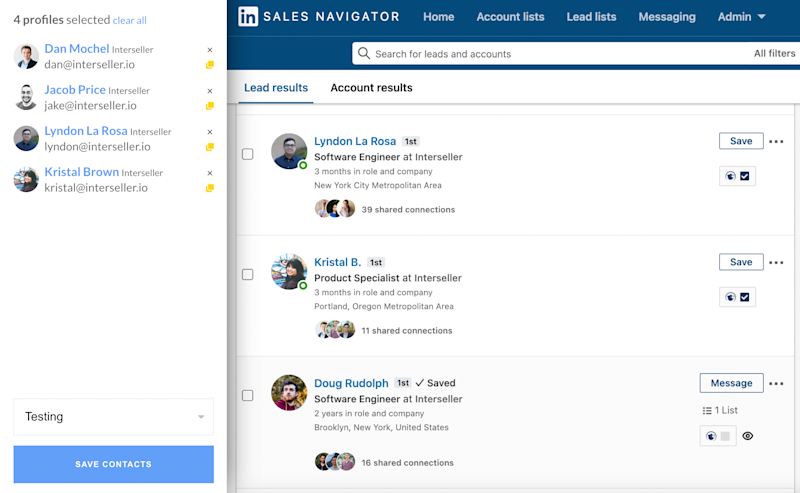Viewport: 800px width, 493px height.
Task: Switch to Account results tab
Action: click(371, 88)
